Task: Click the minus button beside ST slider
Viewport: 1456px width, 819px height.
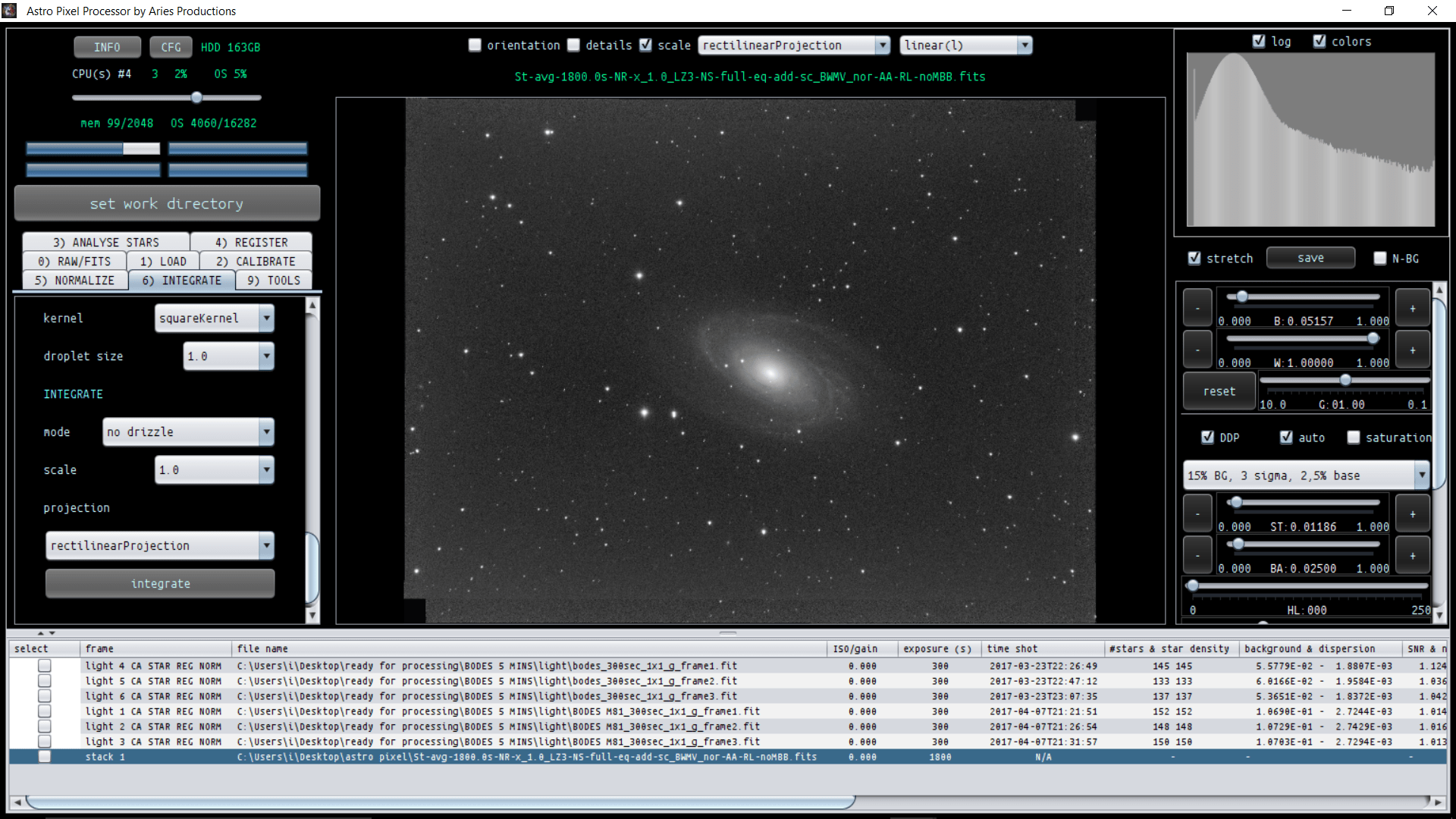Action: coord(1197,514)
